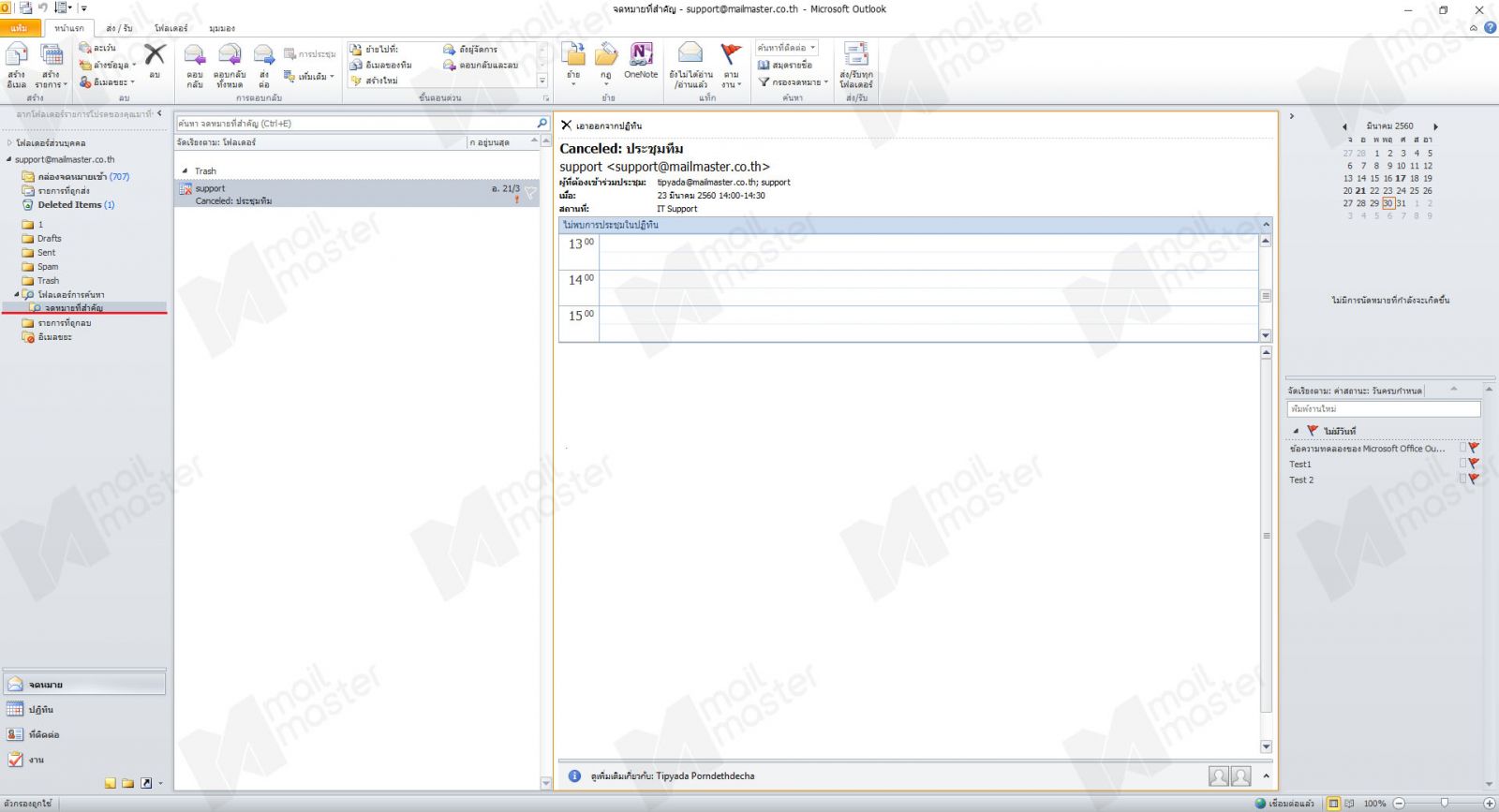This screenshot has height=812, width=1499.
Task: Click the Normal view icon in status bar
Action: [1334, 803]
